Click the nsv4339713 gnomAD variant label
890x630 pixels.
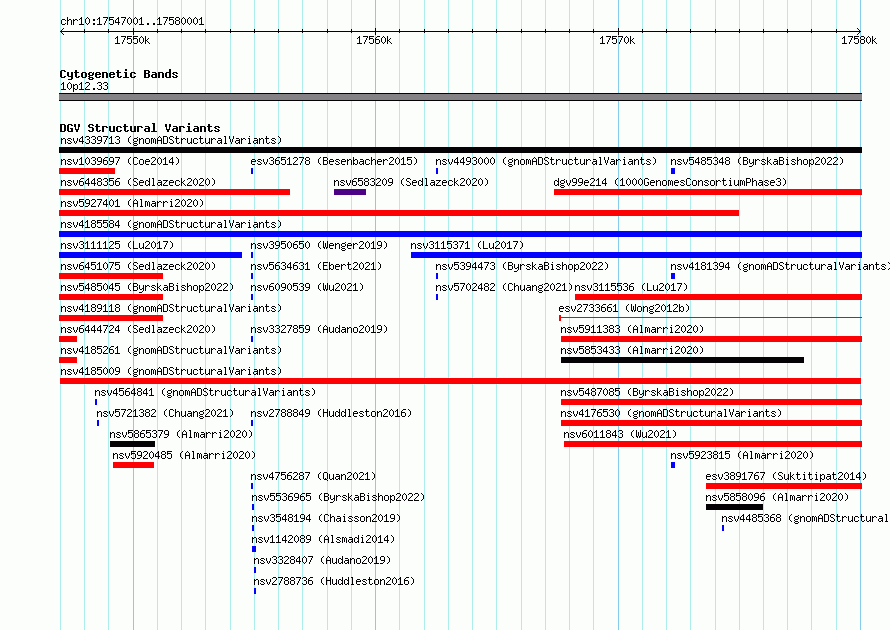click(171, 140)
